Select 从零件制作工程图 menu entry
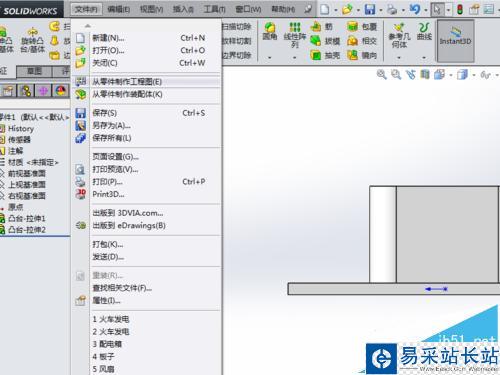Screen dimensions: 500x375 (x=147, y=82)
